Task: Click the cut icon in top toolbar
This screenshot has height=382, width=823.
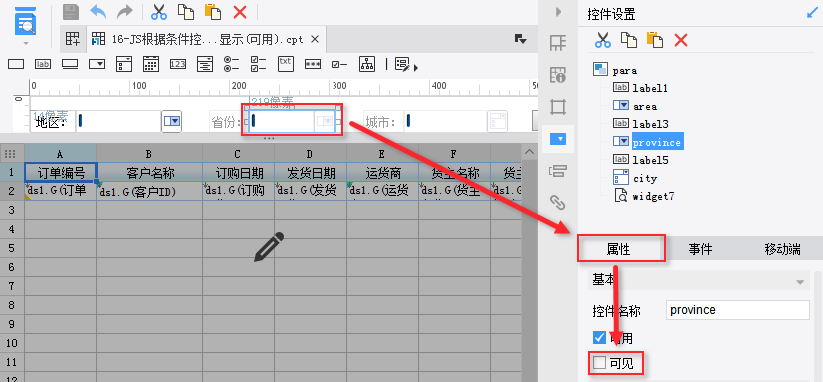Action: [x=159, y=12]
